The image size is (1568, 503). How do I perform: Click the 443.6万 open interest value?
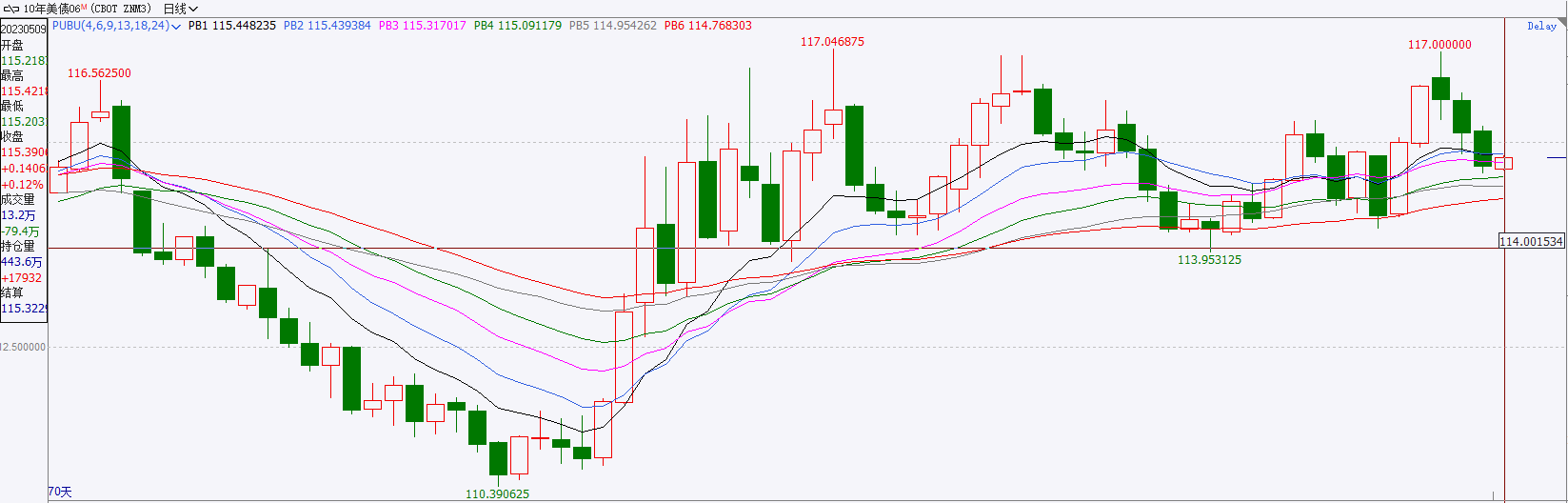[x=22, y=262]
